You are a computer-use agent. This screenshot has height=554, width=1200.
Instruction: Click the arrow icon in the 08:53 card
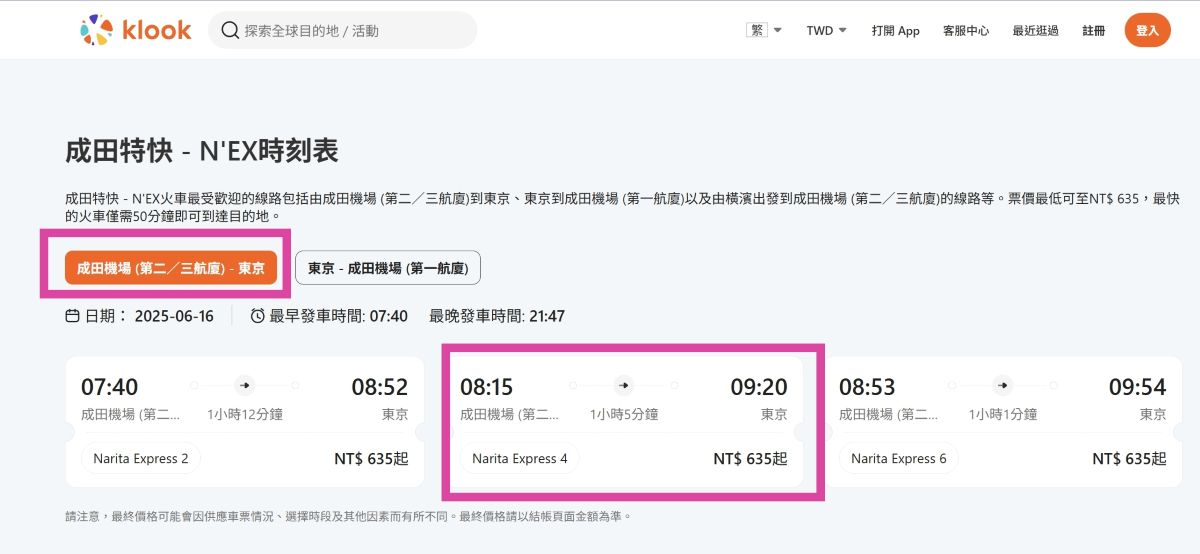1003,385
